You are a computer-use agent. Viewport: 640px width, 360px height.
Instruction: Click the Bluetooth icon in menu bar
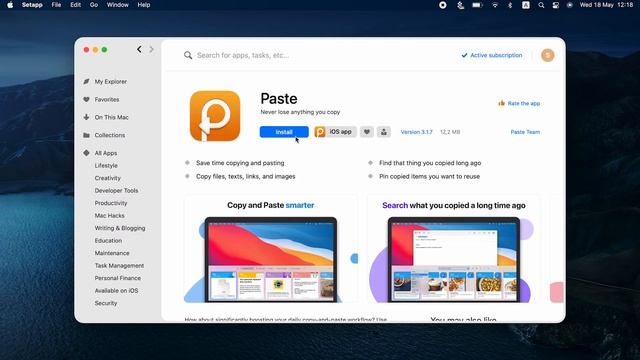(510, 5)
